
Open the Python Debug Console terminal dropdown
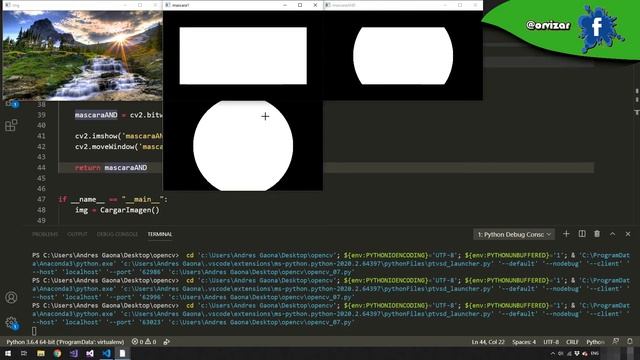pos(514,234)
